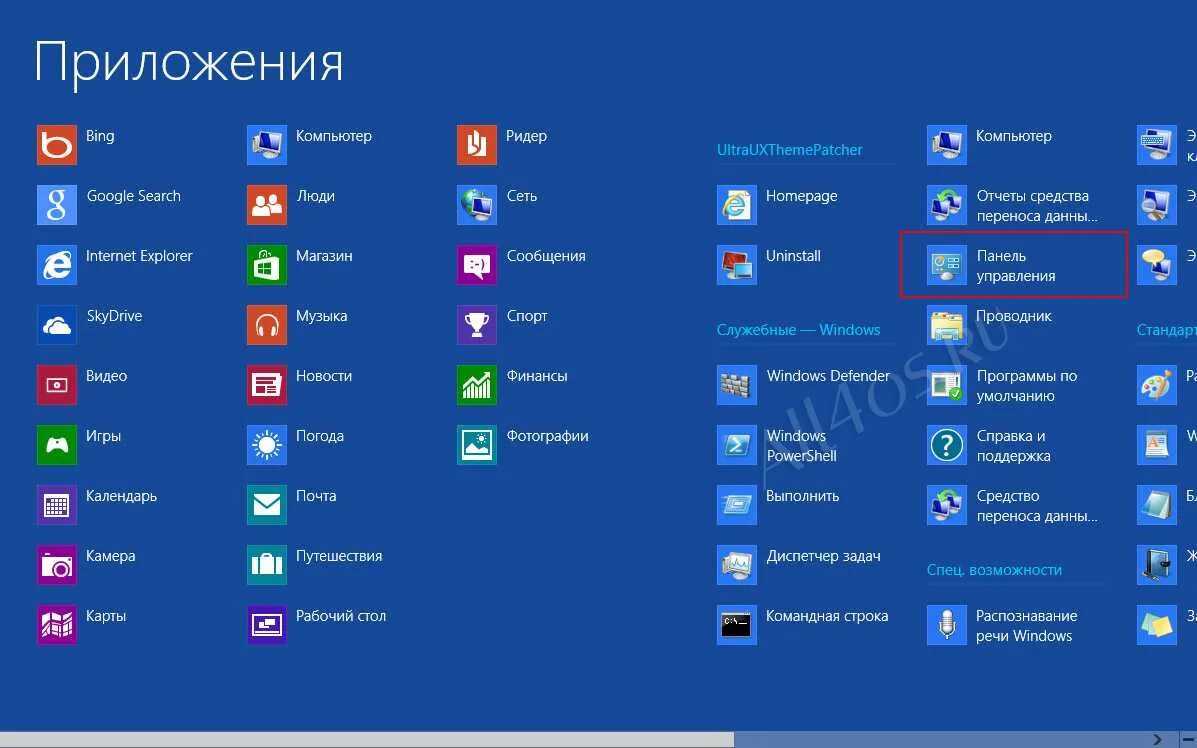Screen dimensions: 1197x748
Task: Open the Windows Defender icon
Action: pyautogui.click(x=737, y=385)
